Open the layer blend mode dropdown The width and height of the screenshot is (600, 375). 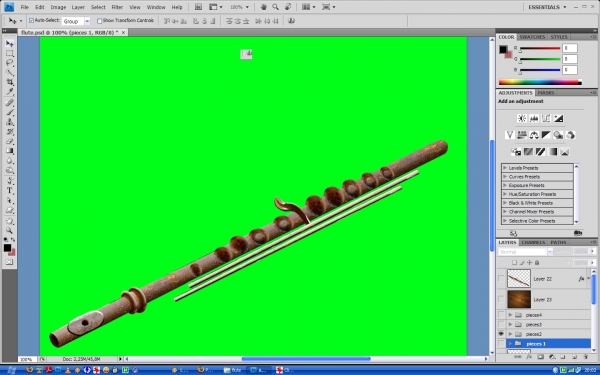pyautogui.click(x=526, y=252)
